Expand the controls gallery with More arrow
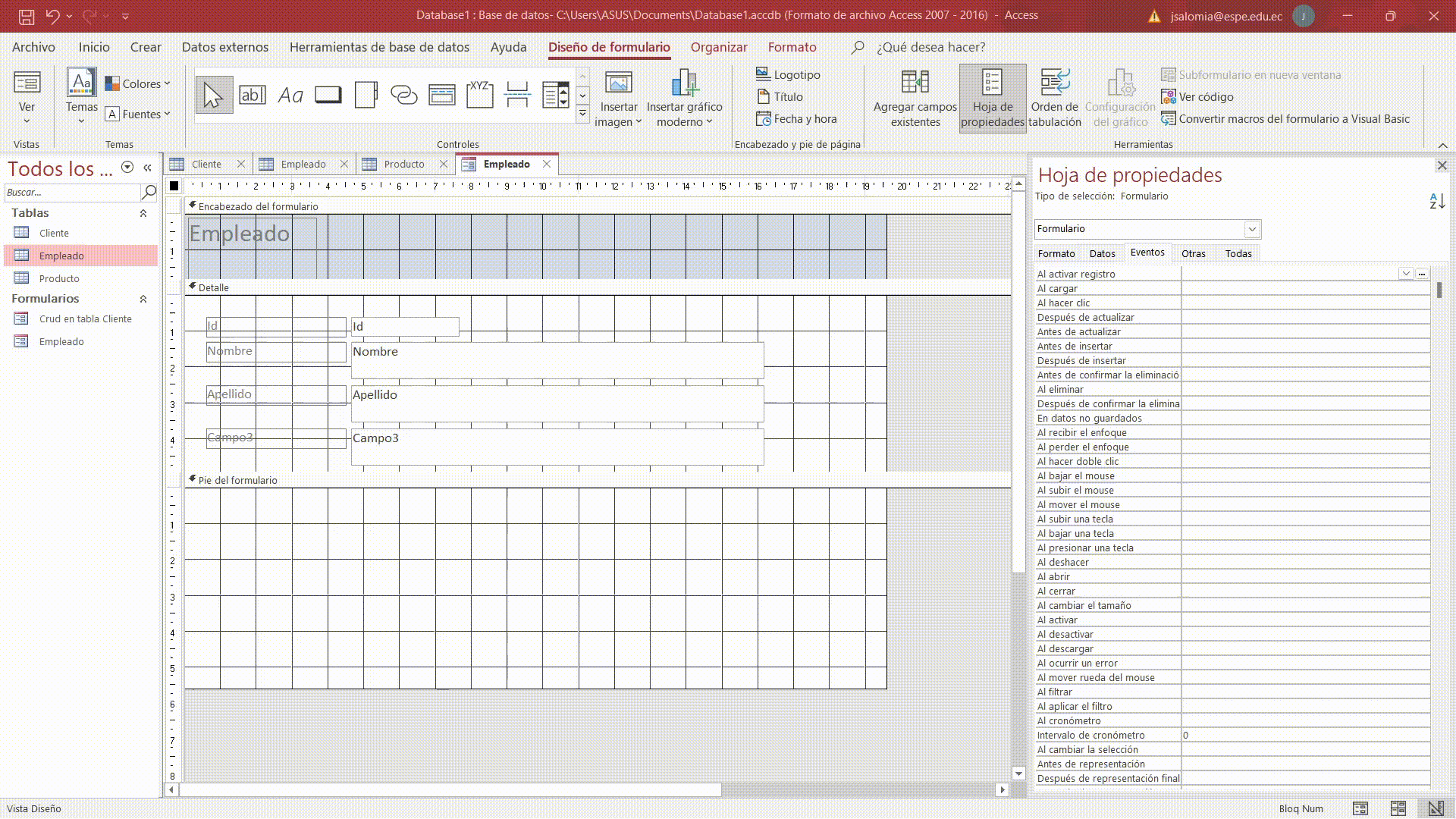The width and height of the screenshot is (1456, 819). click(x=583, y=114)
